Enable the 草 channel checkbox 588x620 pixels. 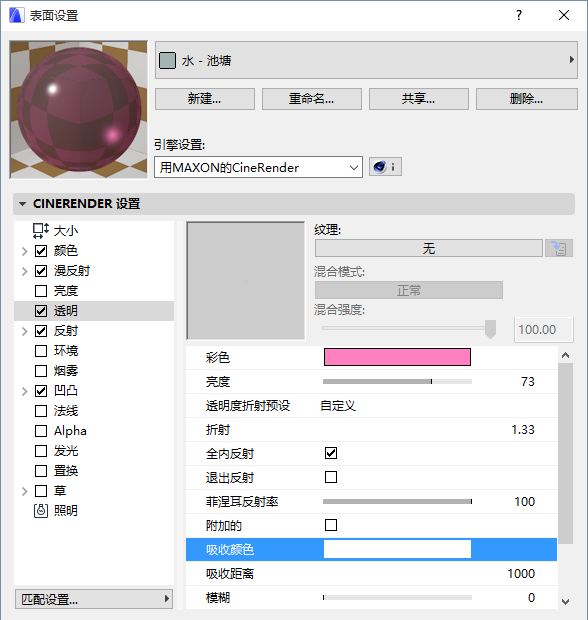(x=41, y=491)
